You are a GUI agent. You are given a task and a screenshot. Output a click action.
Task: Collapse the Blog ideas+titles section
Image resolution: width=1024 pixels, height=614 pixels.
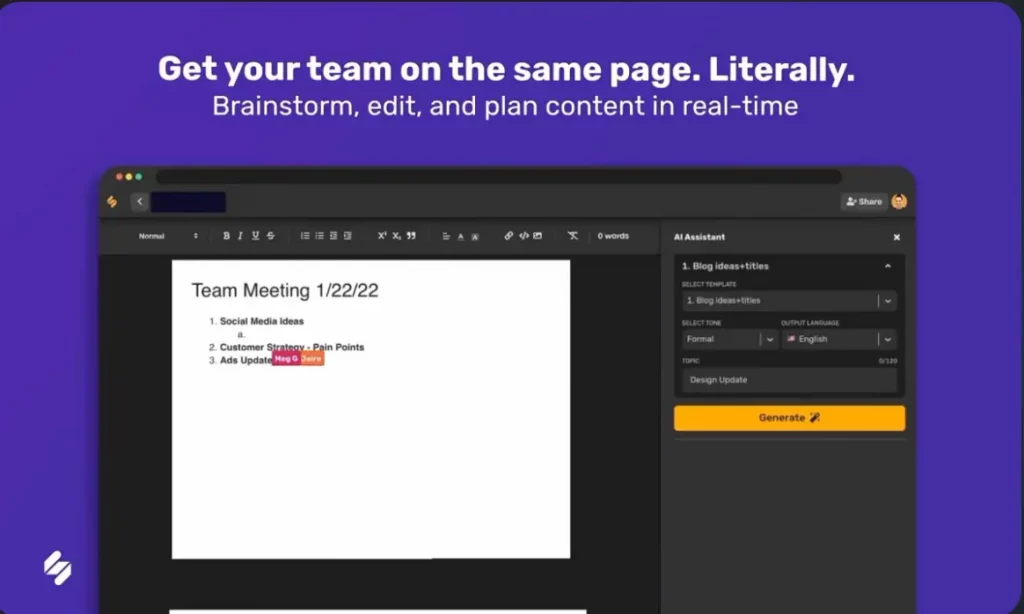tap(888, 266)
